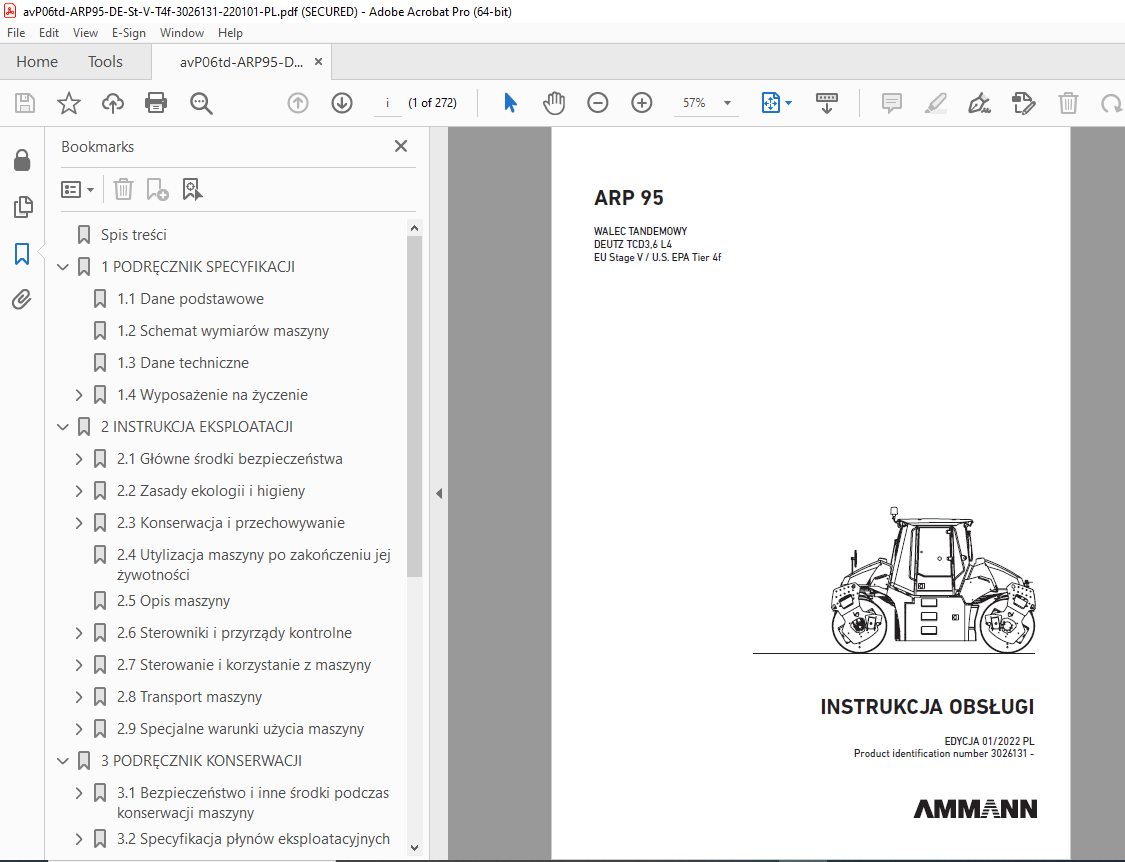The image size is (1125, 862).
Task: Toggle the Bookmarks side panel icon
Action: point(22,253)
